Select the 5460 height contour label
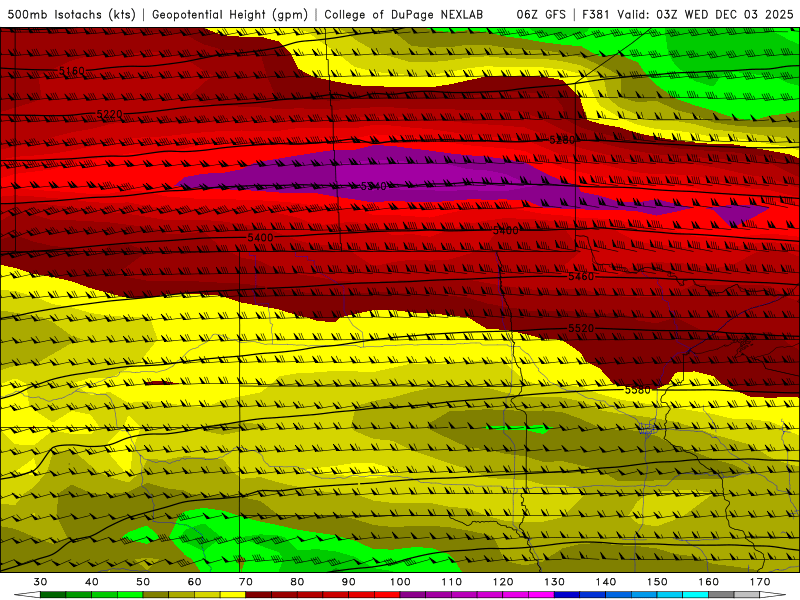 [x=581, y=277]
